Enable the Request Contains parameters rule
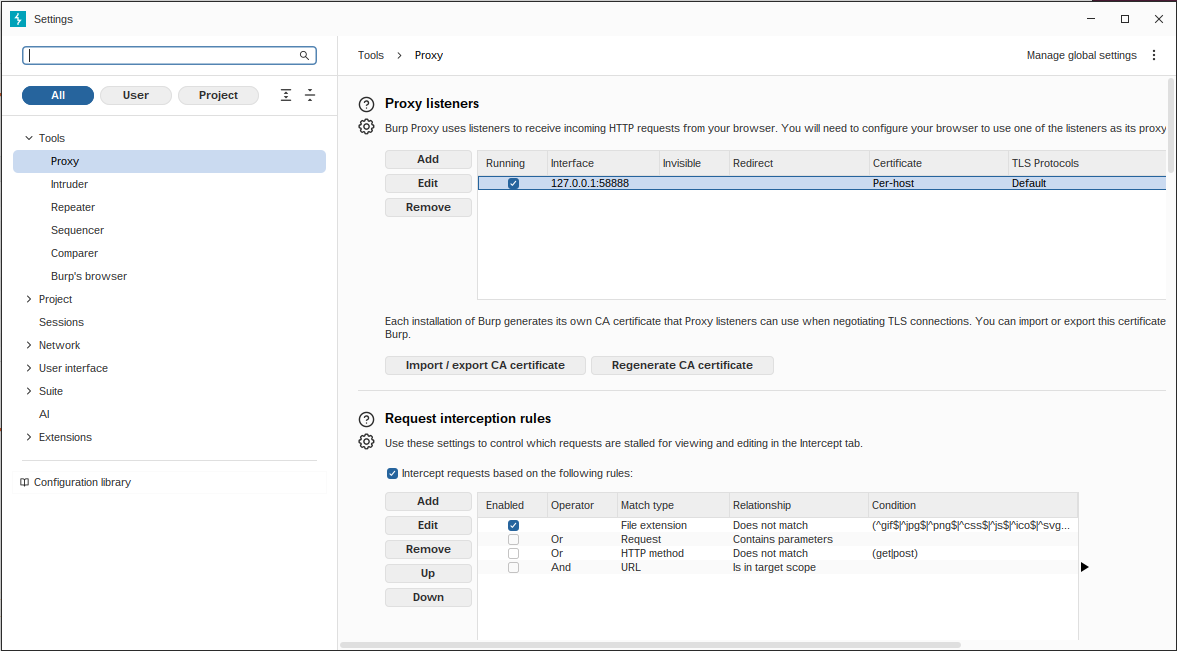Image resolution: width=1177 pixels, height=651 pixels. [513, 539]
